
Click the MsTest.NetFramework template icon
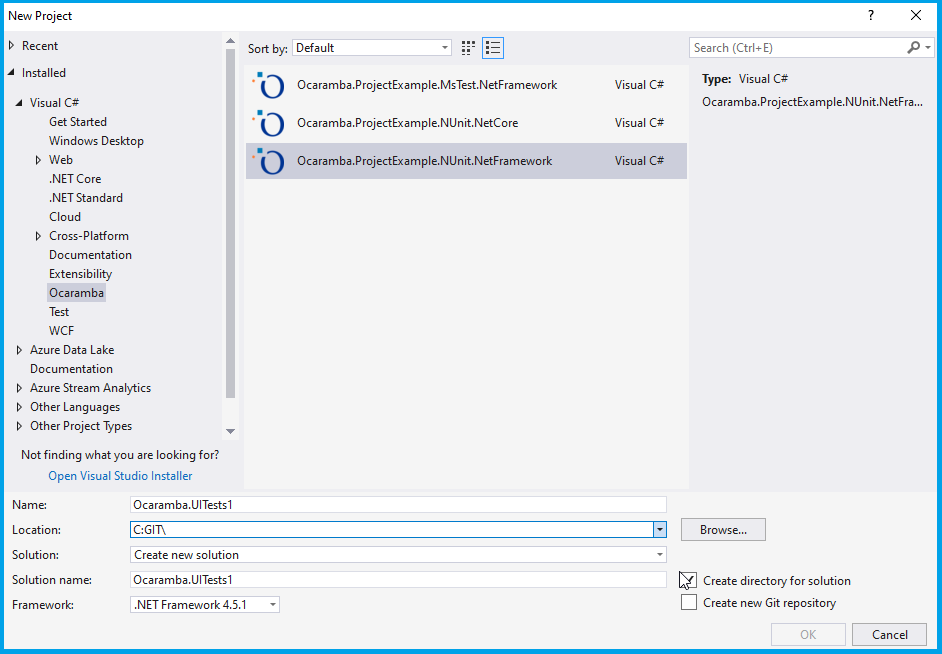pos(268,85)
